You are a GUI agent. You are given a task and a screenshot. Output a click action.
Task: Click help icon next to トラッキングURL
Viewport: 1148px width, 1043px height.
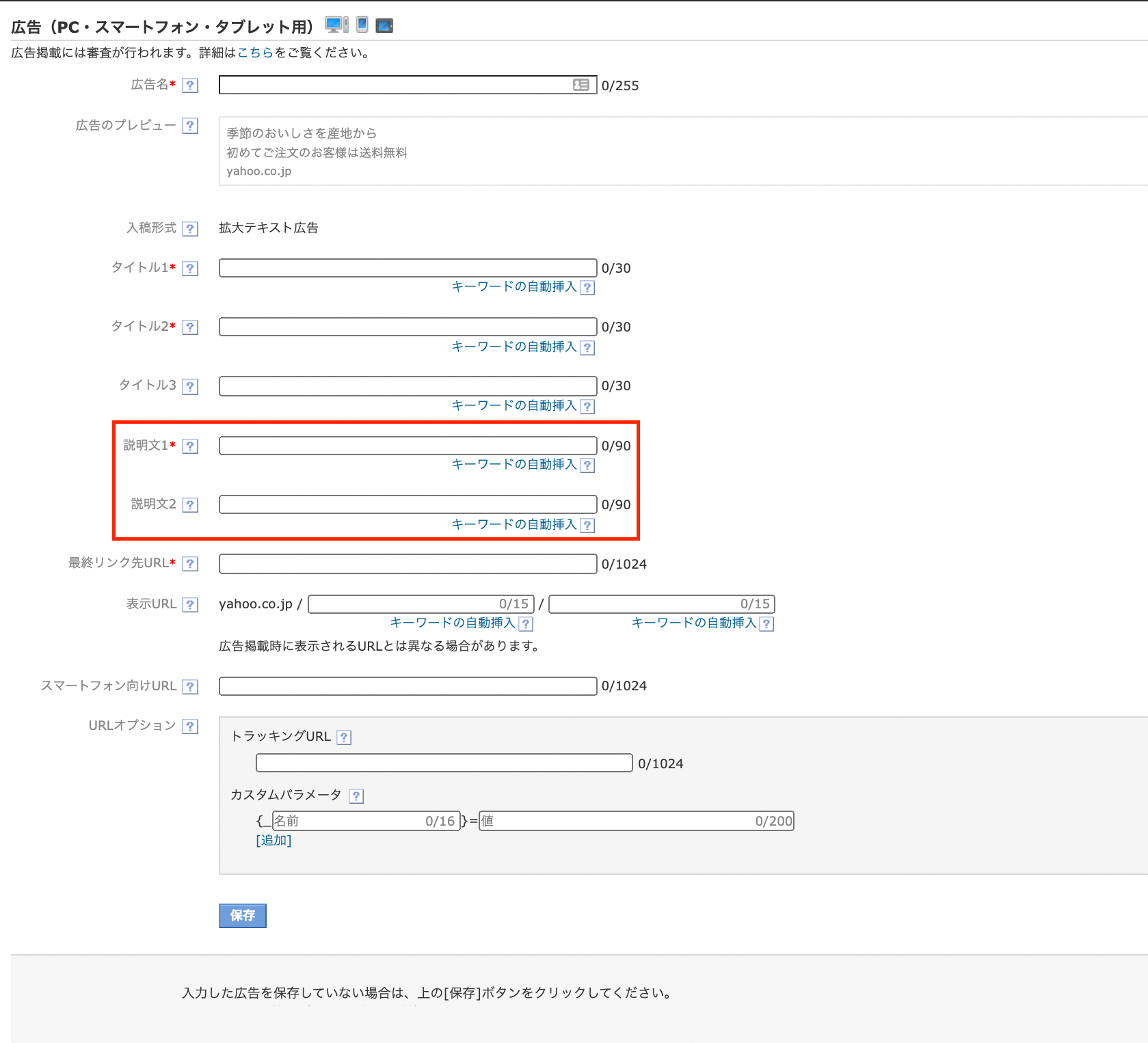[345, 737]
